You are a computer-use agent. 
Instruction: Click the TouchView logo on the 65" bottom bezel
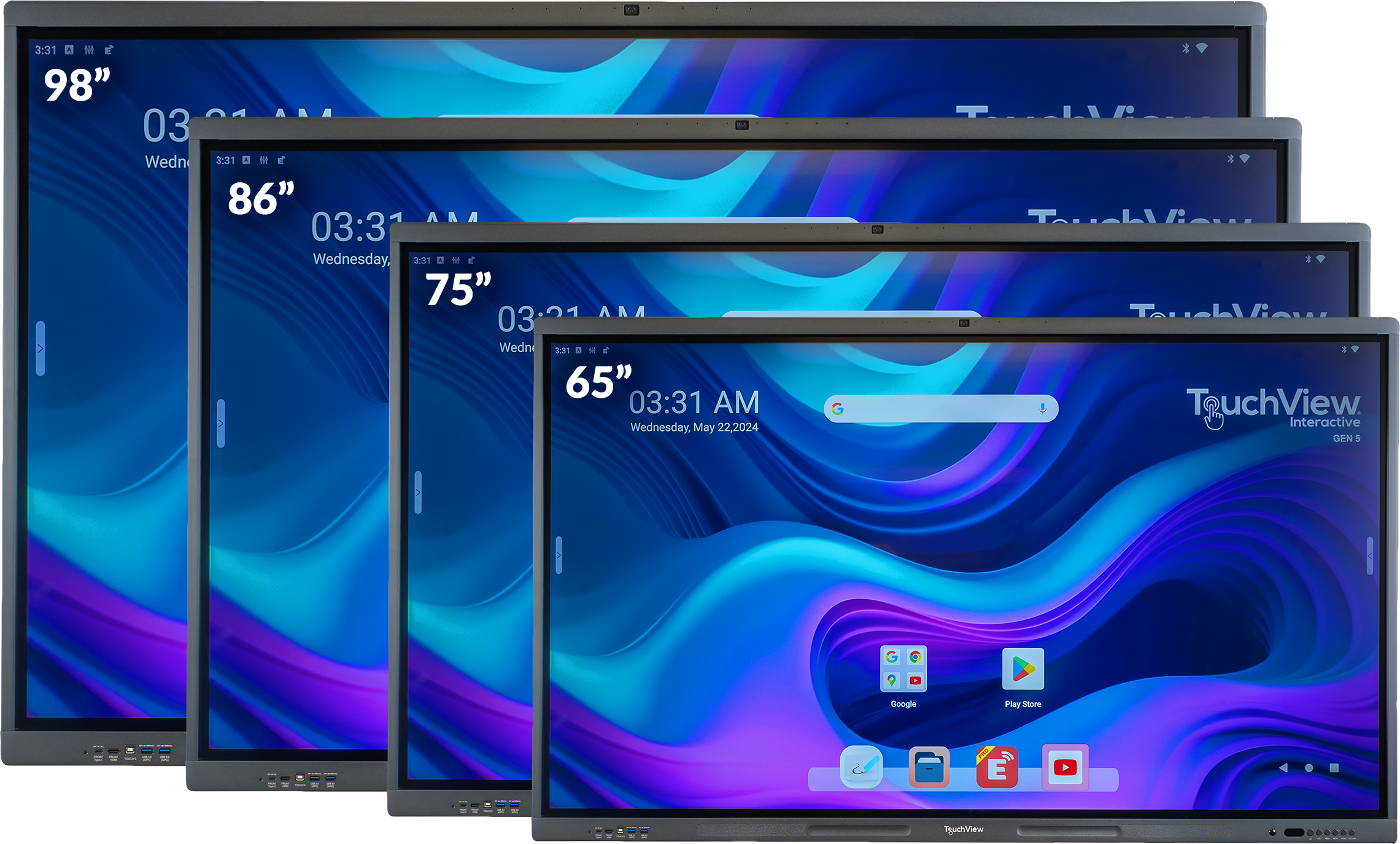[x=963, y=829]
